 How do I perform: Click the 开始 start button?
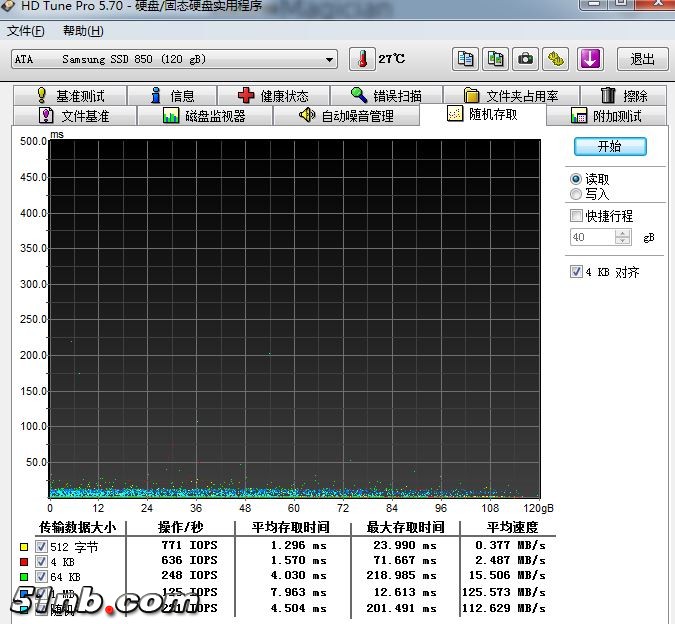(609, 146)
